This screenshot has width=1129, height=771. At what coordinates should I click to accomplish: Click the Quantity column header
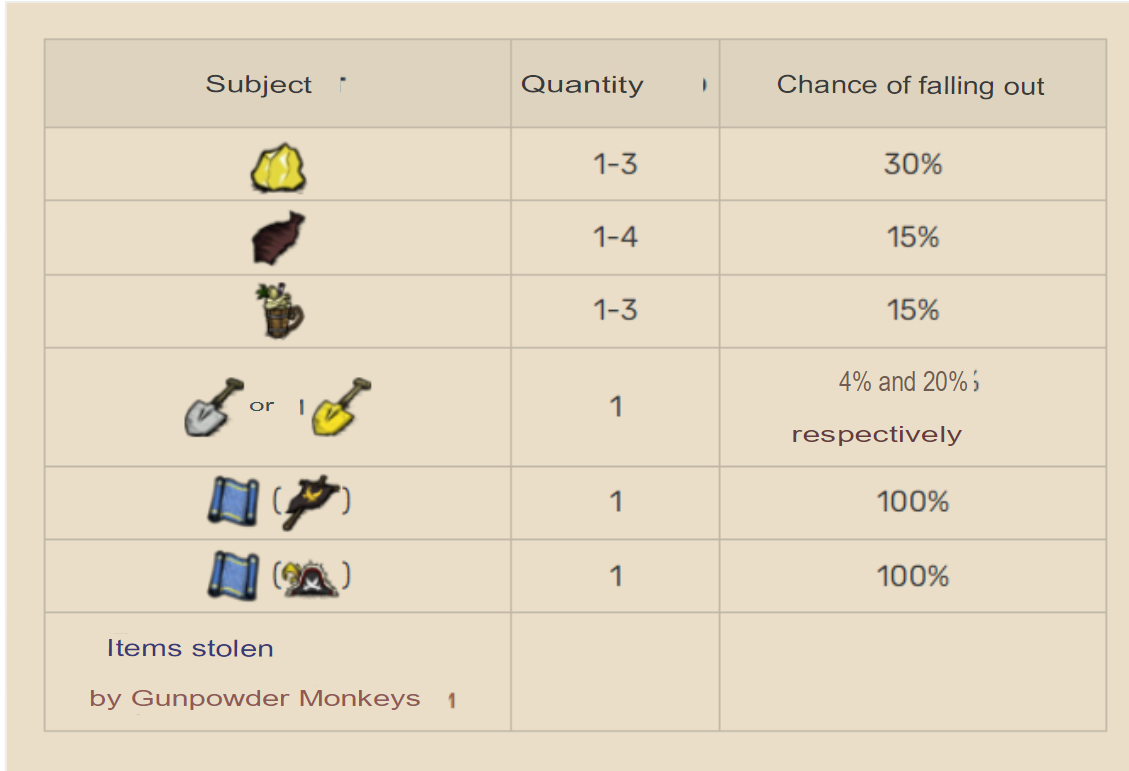click(582, 85)
